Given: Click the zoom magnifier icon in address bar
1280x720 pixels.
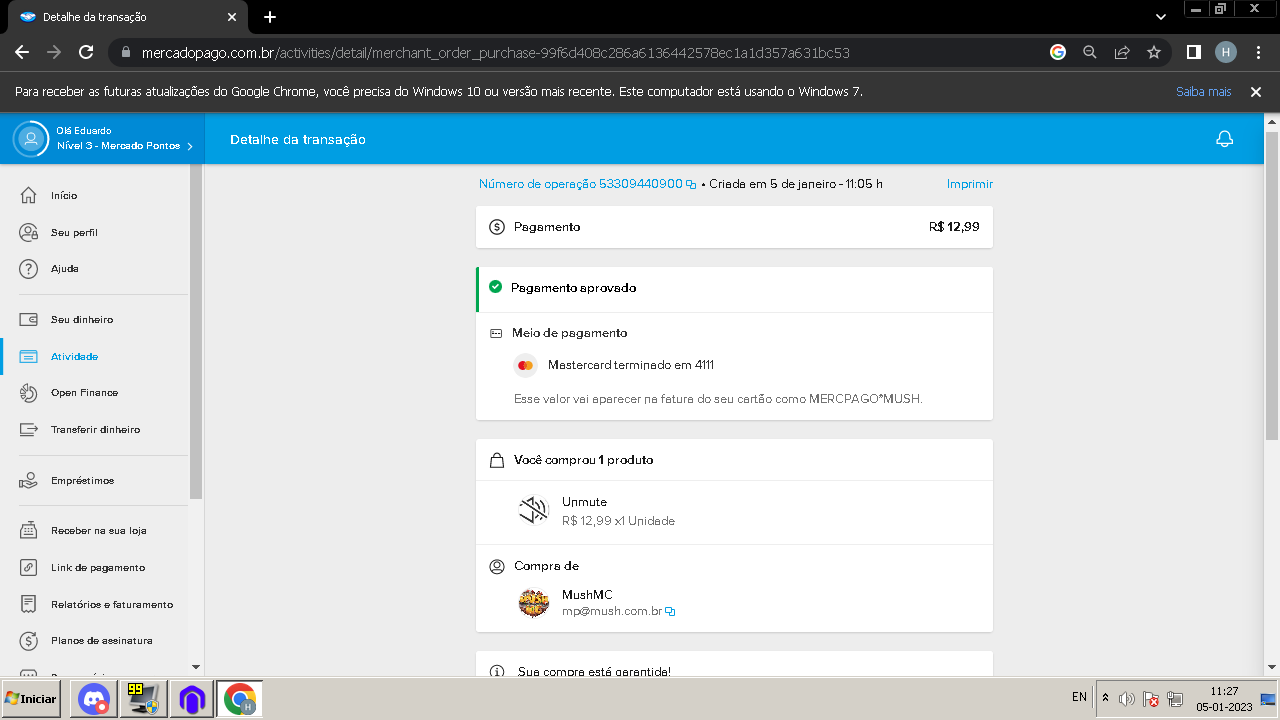Looking at the screenshot, I should pyautogui.click(x=1090, y=52).
